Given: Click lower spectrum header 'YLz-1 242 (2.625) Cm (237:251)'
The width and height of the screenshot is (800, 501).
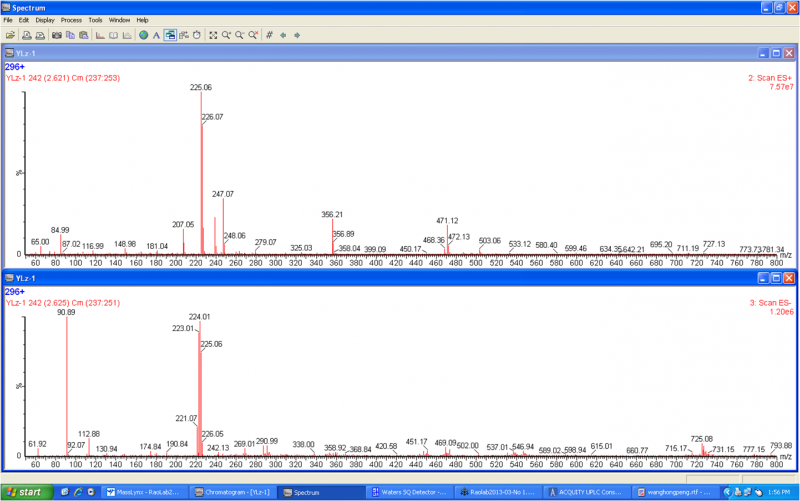Looking at the screenshot, I should pos(63,303).
